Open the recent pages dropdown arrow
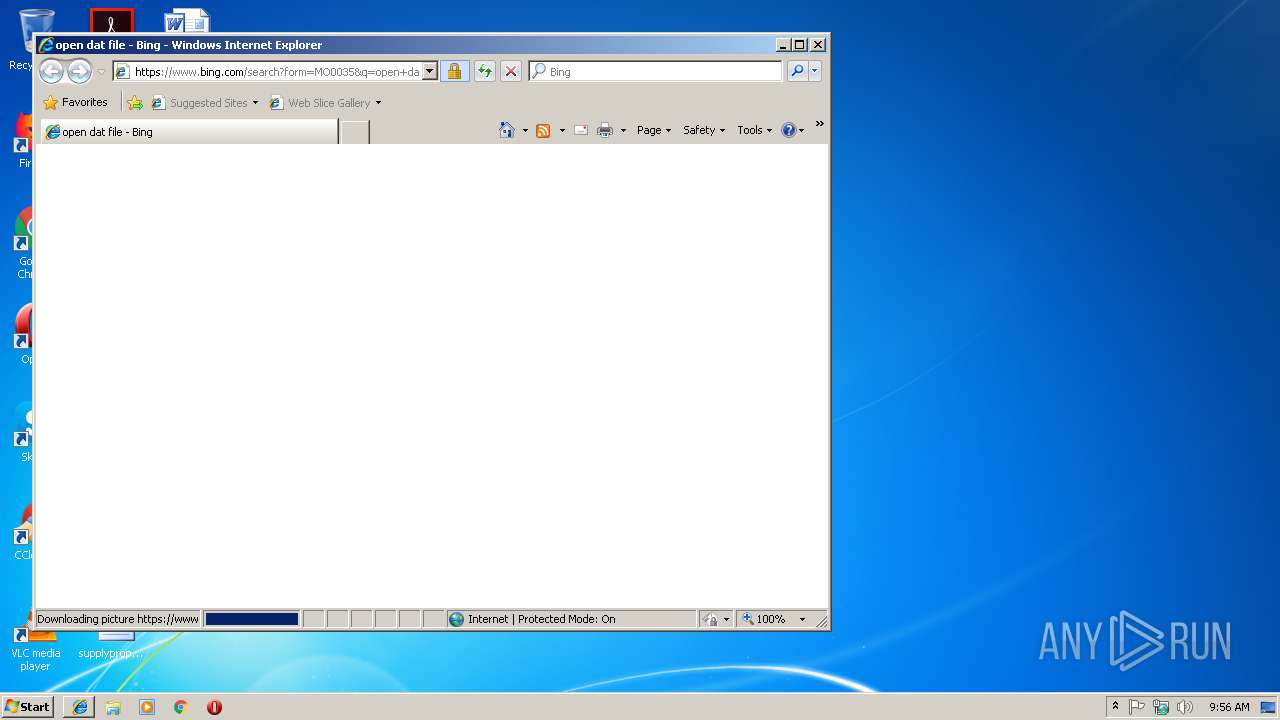 click(x=101, y=72)
